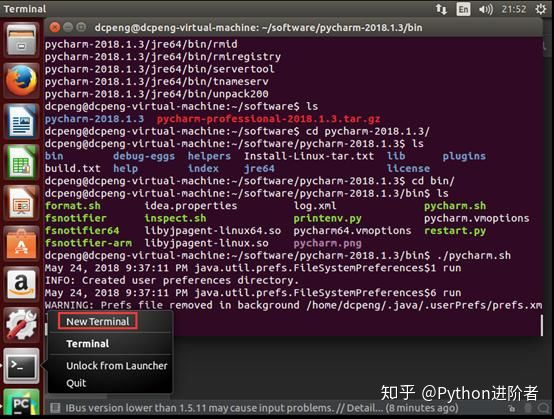554x419 pixels.
Task: Click printenv.py in the bin listing
Action: click(328, 218)
